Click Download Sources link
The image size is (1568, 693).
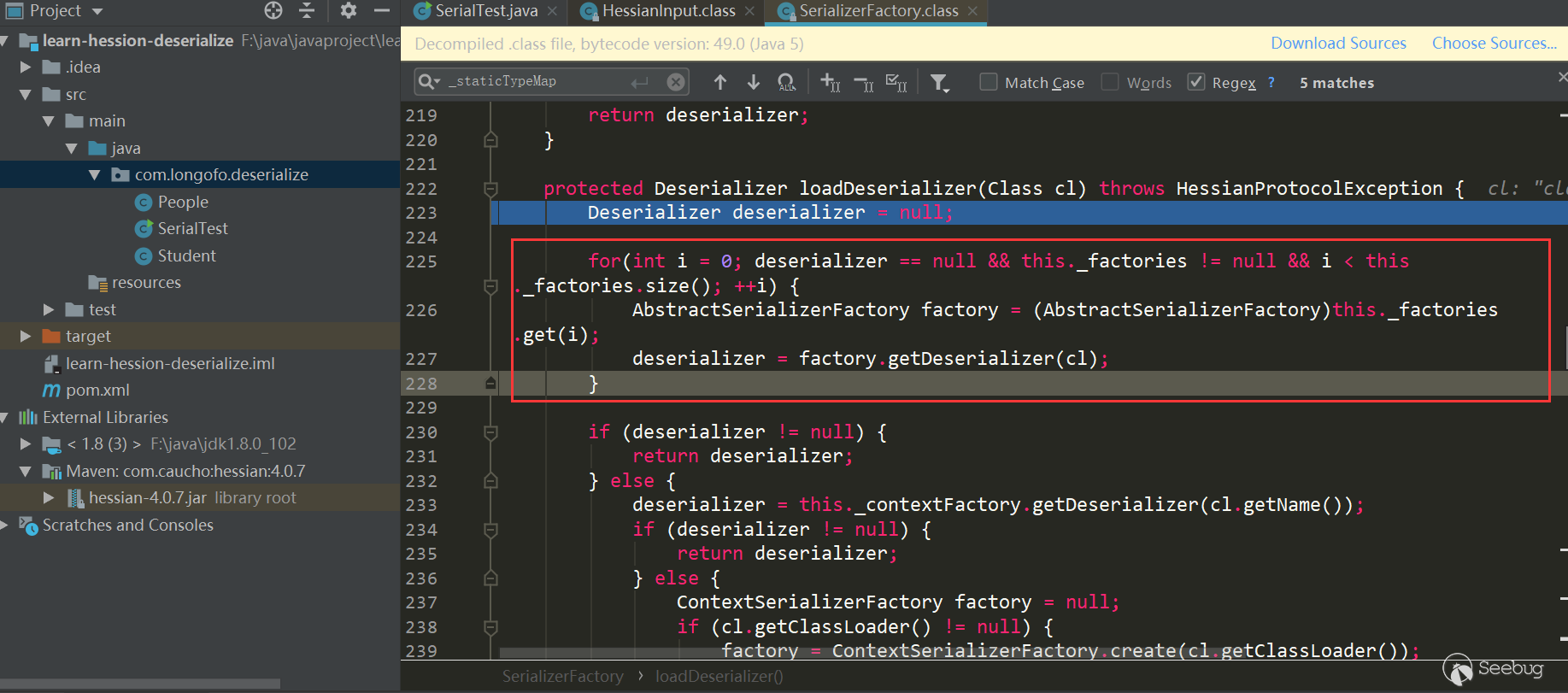1338,44
